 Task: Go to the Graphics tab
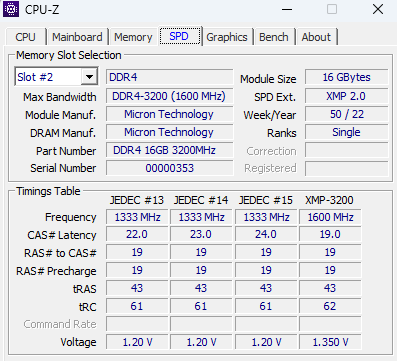click(x=227, y=37)
